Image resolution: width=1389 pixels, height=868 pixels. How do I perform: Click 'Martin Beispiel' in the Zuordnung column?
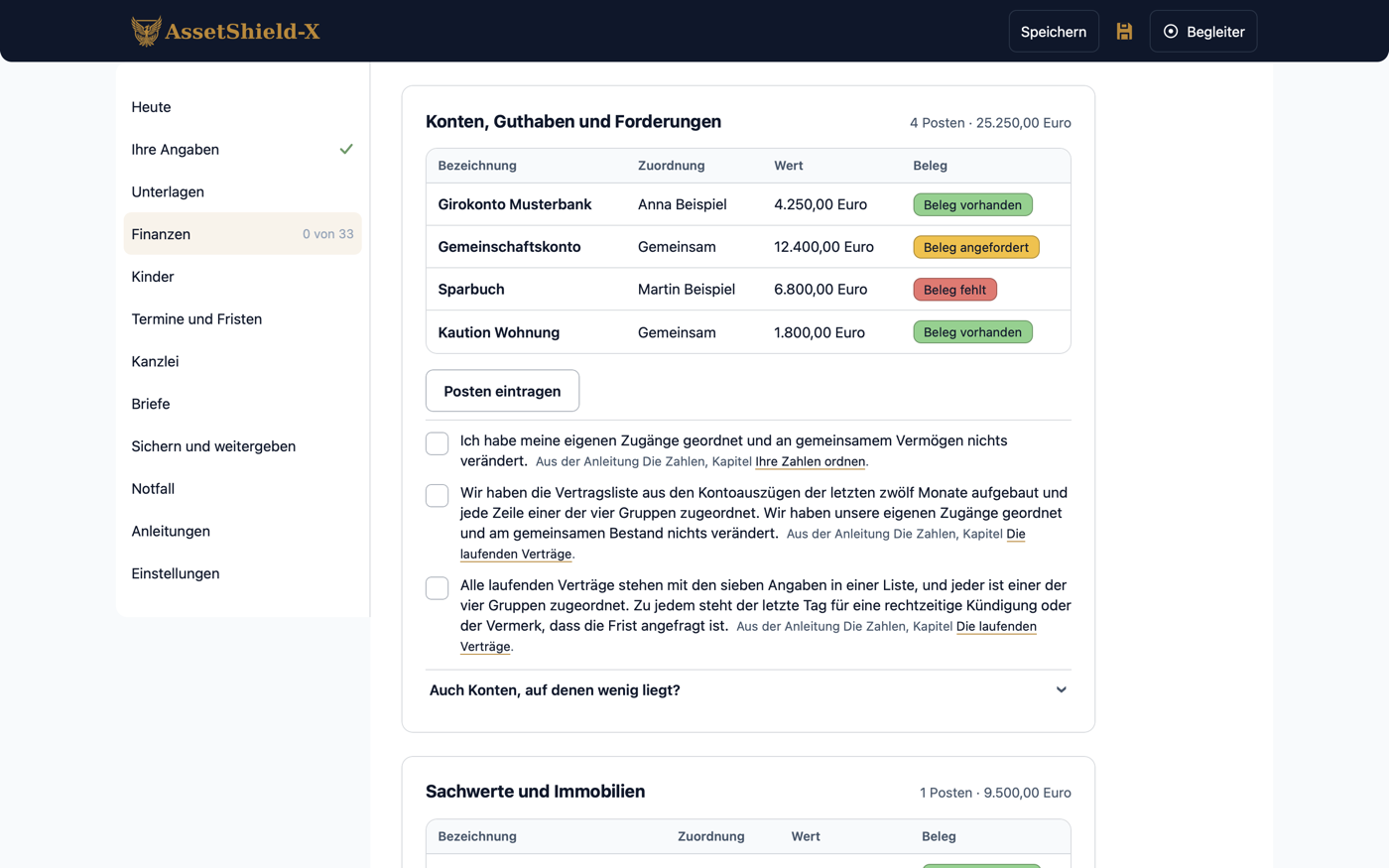(x=687, y=290)
